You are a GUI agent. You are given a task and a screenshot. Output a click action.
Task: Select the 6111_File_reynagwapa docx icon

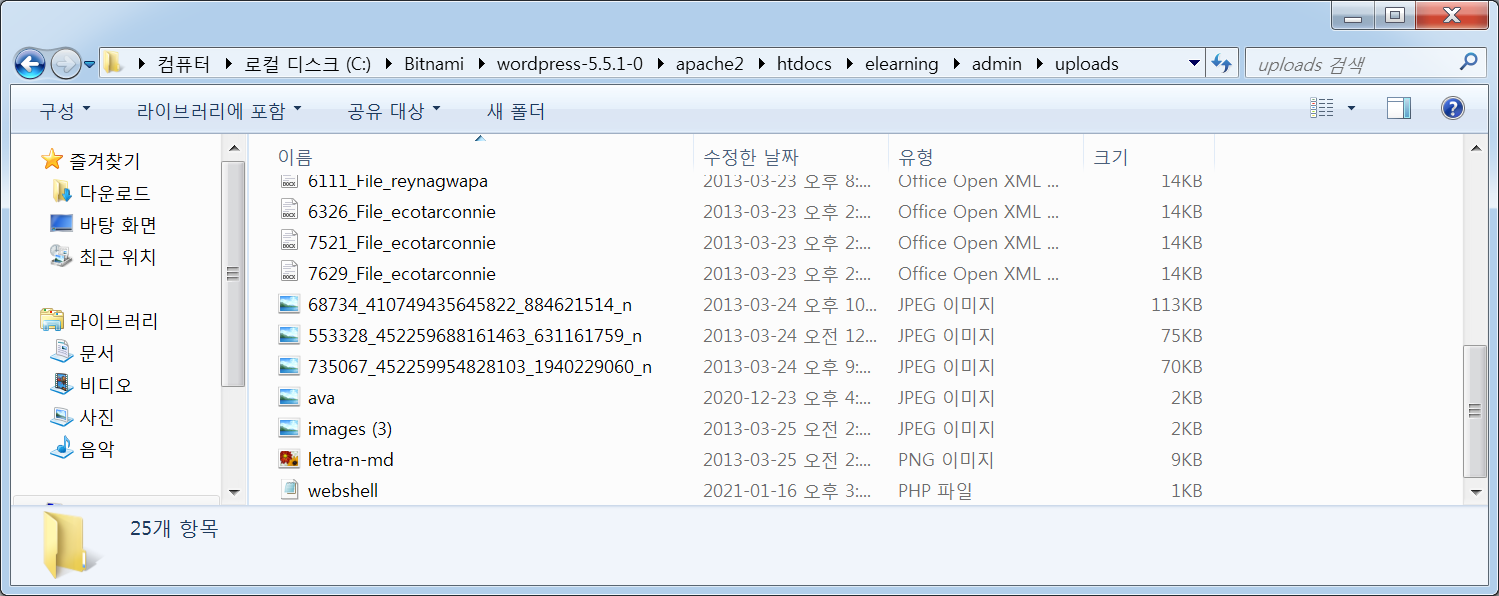[289, 181]
